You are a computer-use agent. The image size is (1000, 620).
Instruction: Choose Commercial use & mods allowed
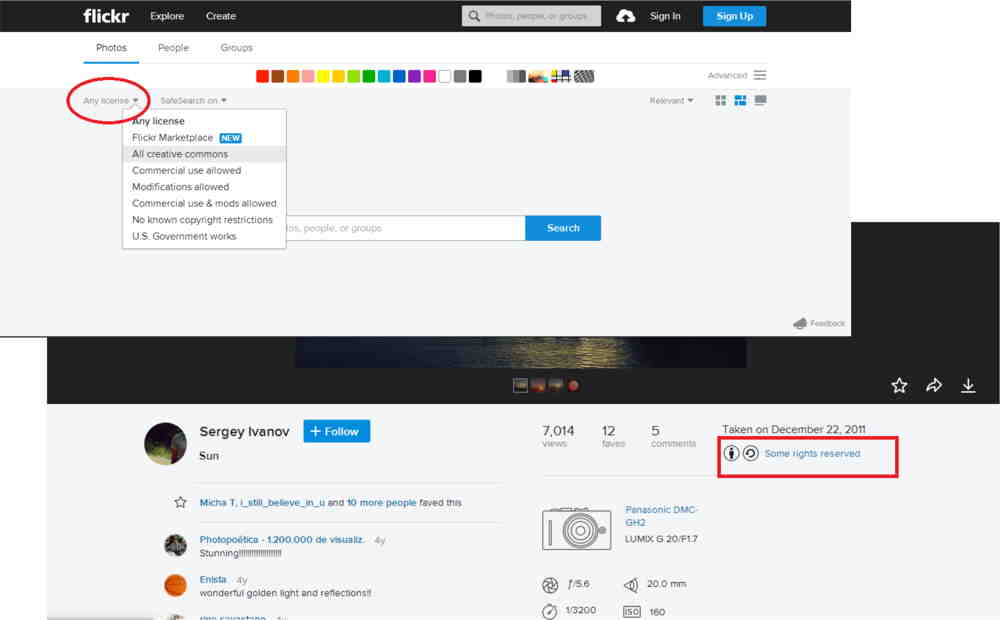204,203
